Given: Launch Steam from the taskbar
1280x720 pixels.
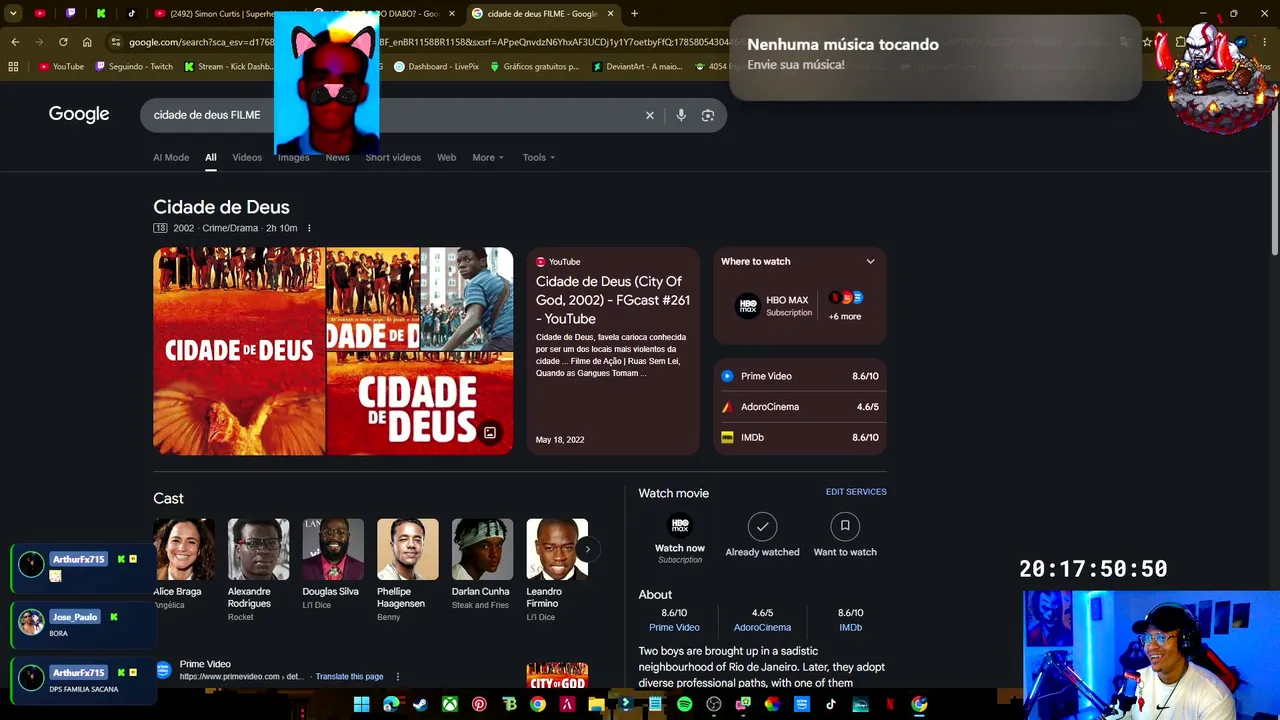Looking at the screenshot, I should click(x=420, y=704).
